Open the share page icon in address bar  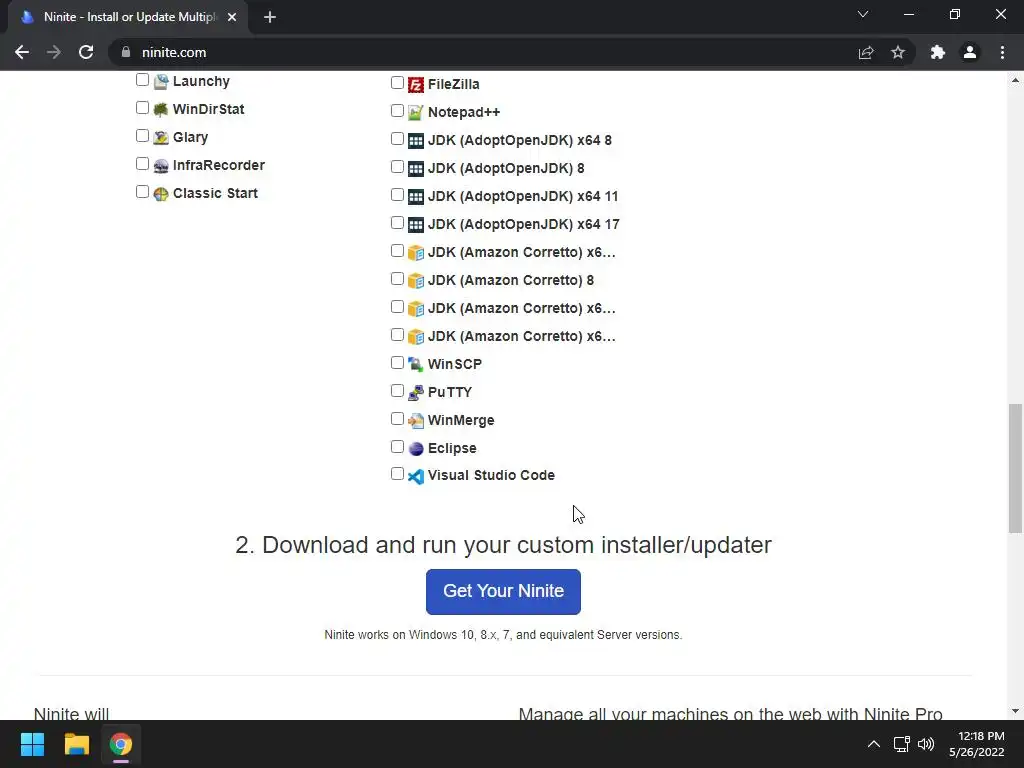pos(866,52)
